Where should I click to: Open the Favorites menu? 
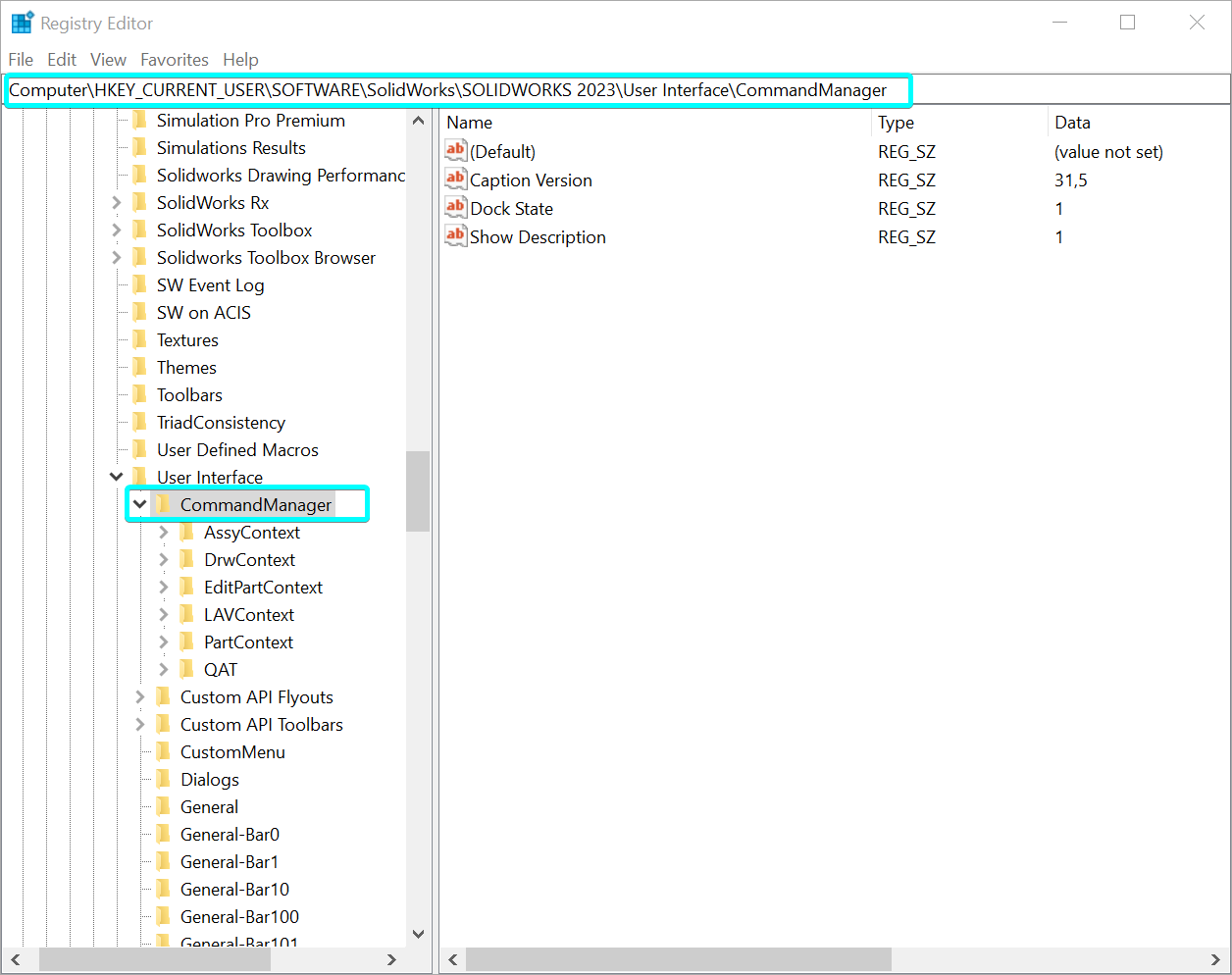(x=175, y=59)
